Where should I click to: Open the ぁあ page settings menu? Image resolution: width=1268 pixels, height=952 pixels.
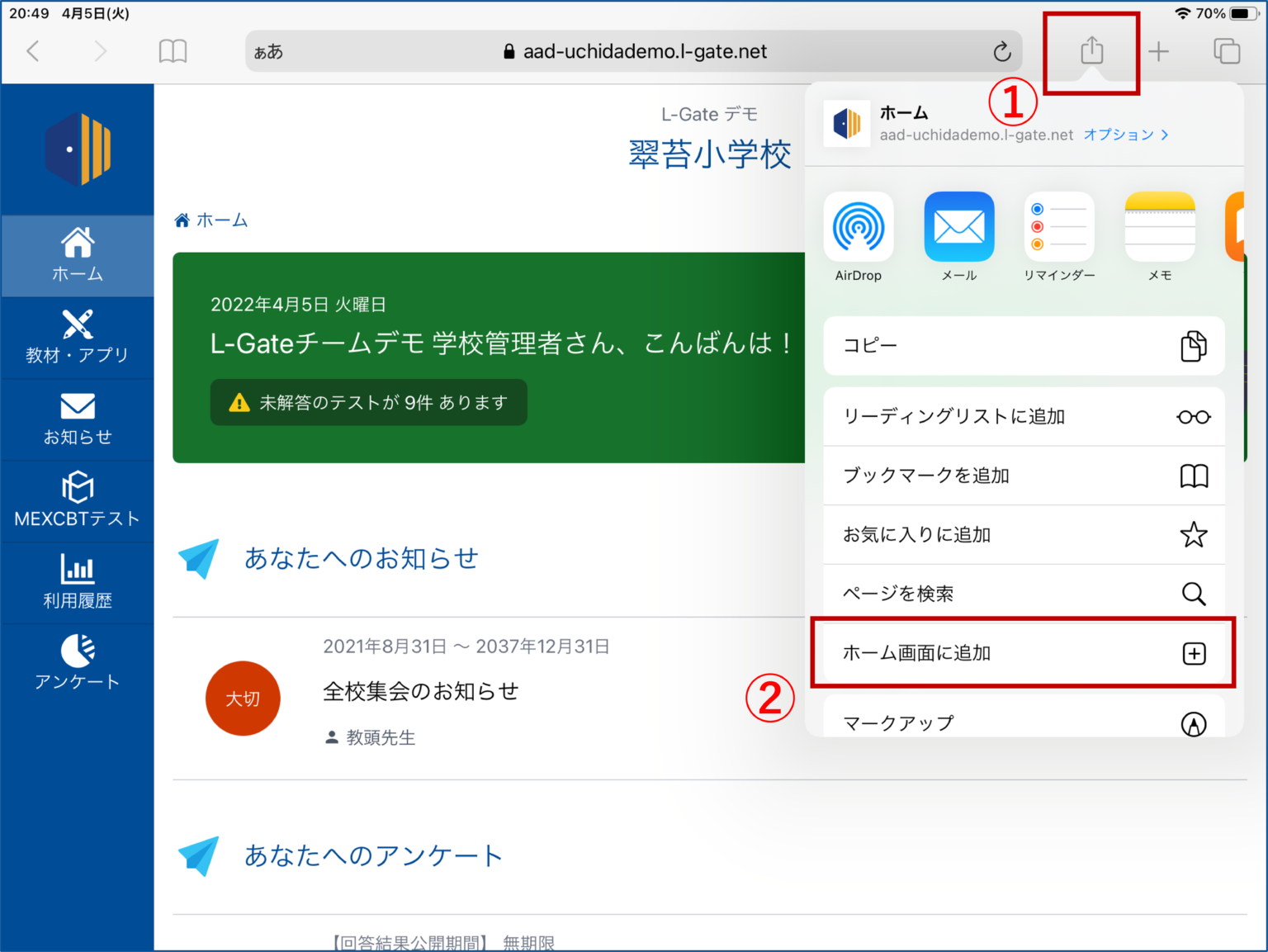pos(269,50)
